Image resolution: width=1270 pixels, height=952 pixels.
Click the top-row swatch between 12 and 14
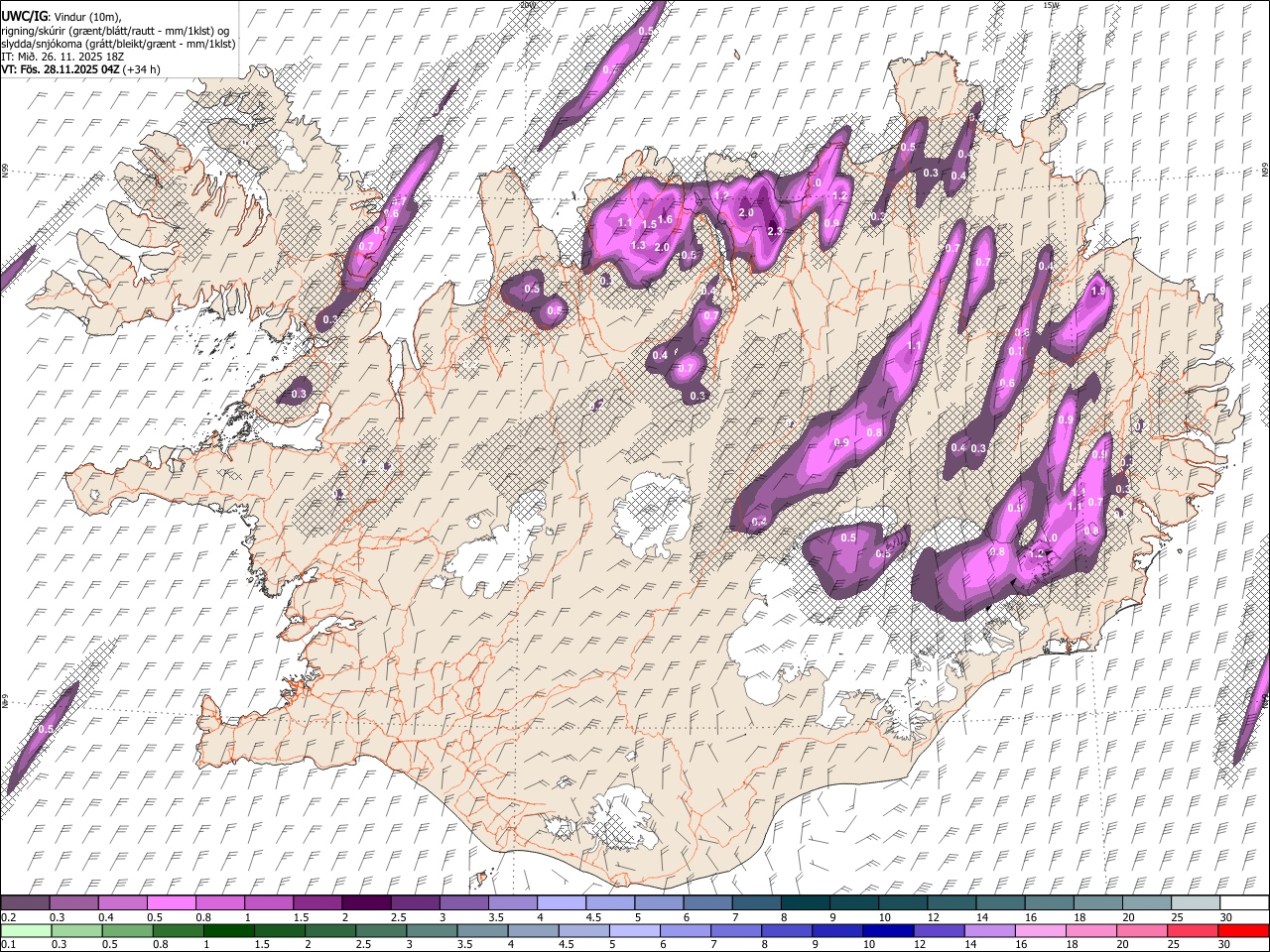[952, 902]
